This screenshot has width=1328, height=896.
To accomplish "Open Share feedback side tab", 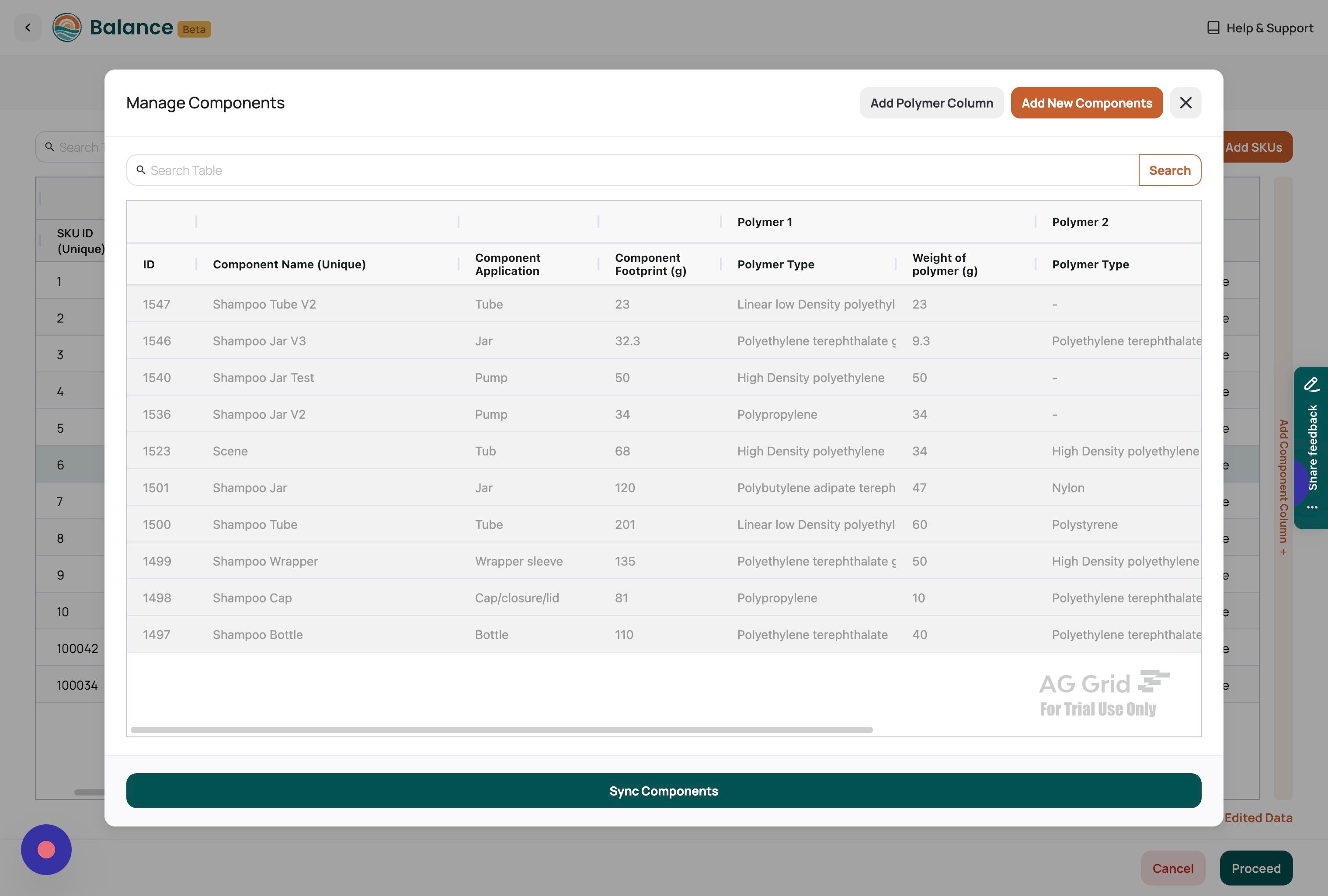I will point(1313,448).
